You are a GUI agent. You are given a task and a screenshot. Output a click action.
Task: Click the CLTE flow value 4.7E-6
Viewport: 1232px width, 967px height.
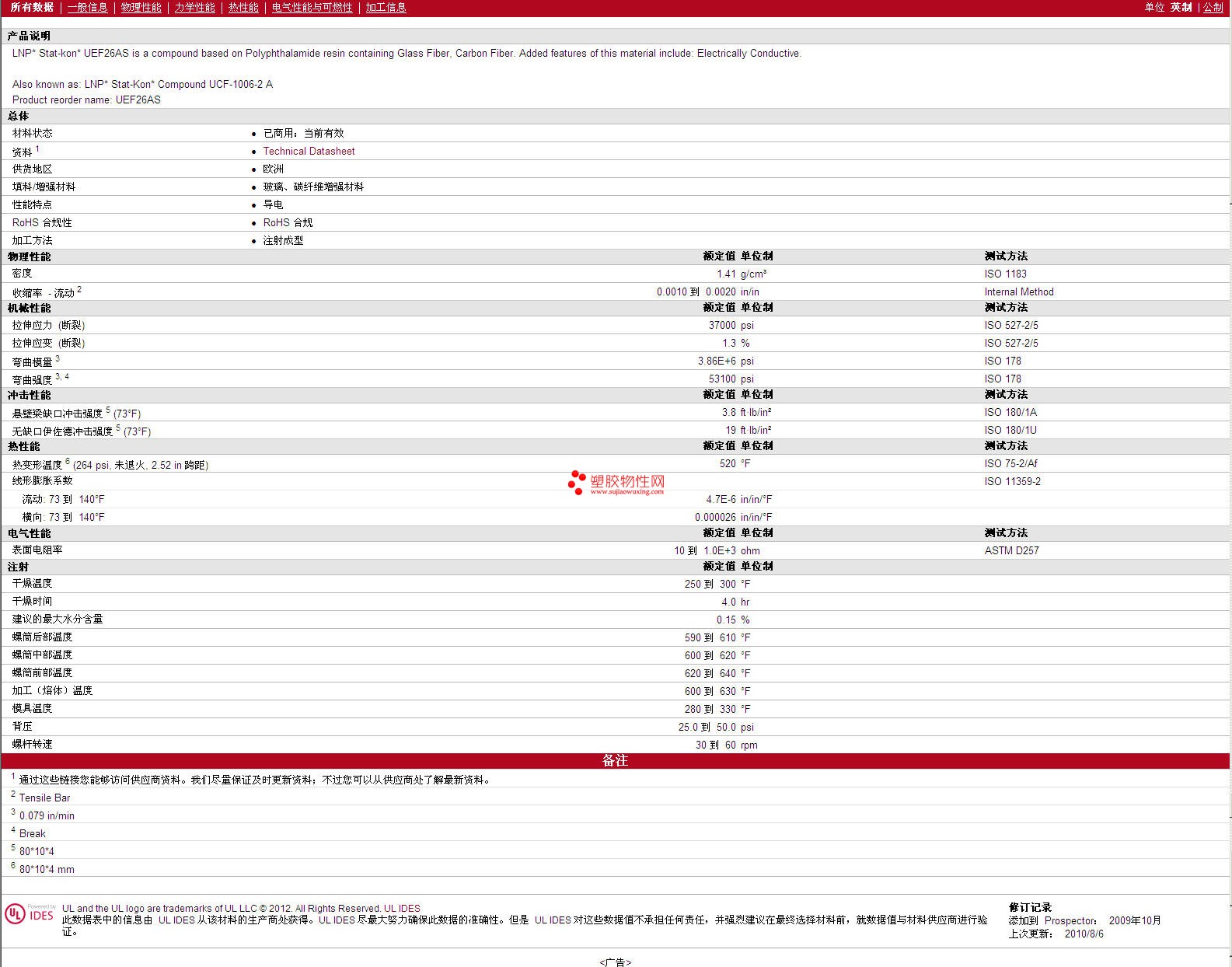[721, 499]
